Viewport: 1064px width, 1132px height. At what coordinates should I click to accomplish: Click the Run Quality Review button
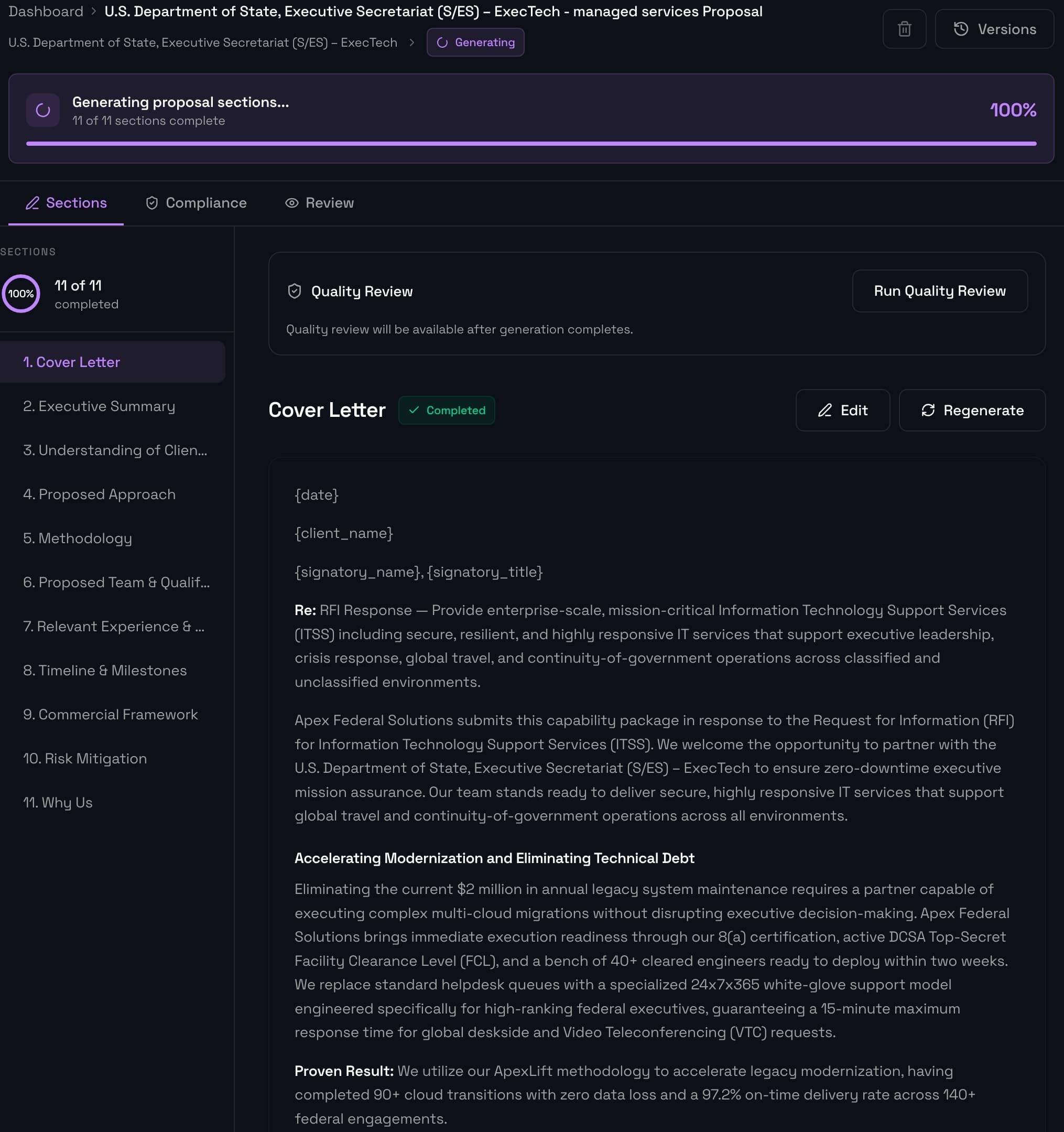pyautogui.click(x=939, y=291)
